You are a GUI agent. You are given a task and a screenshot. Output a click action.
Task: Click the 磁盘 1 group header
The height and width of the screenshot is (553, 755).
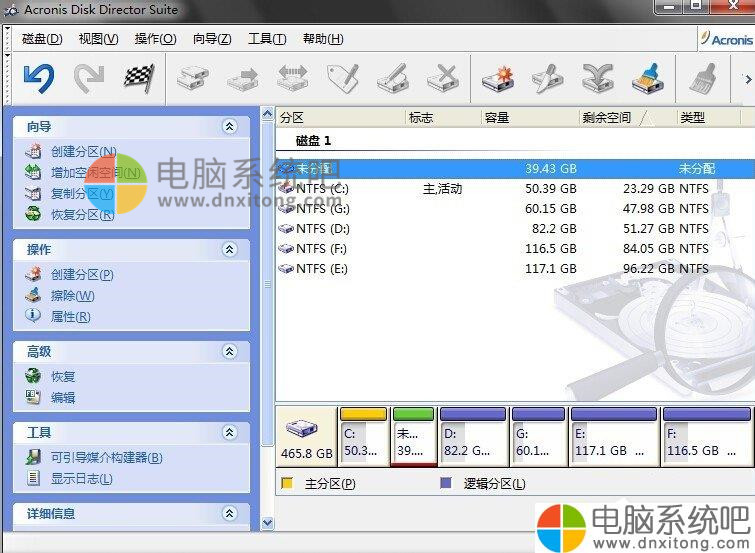tap(313, 141)
